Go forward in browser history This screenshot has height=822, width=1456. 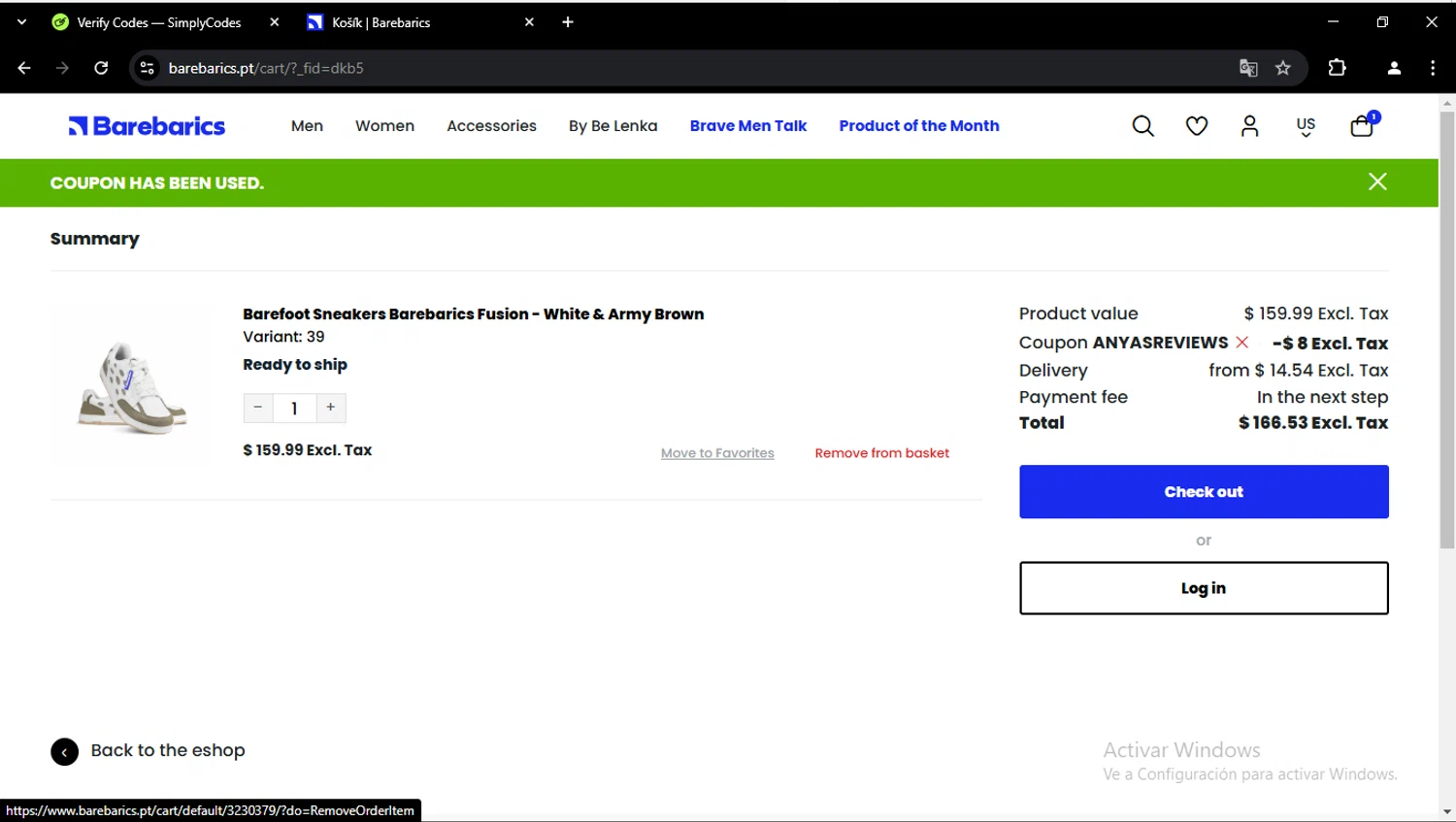pos(62,68)
